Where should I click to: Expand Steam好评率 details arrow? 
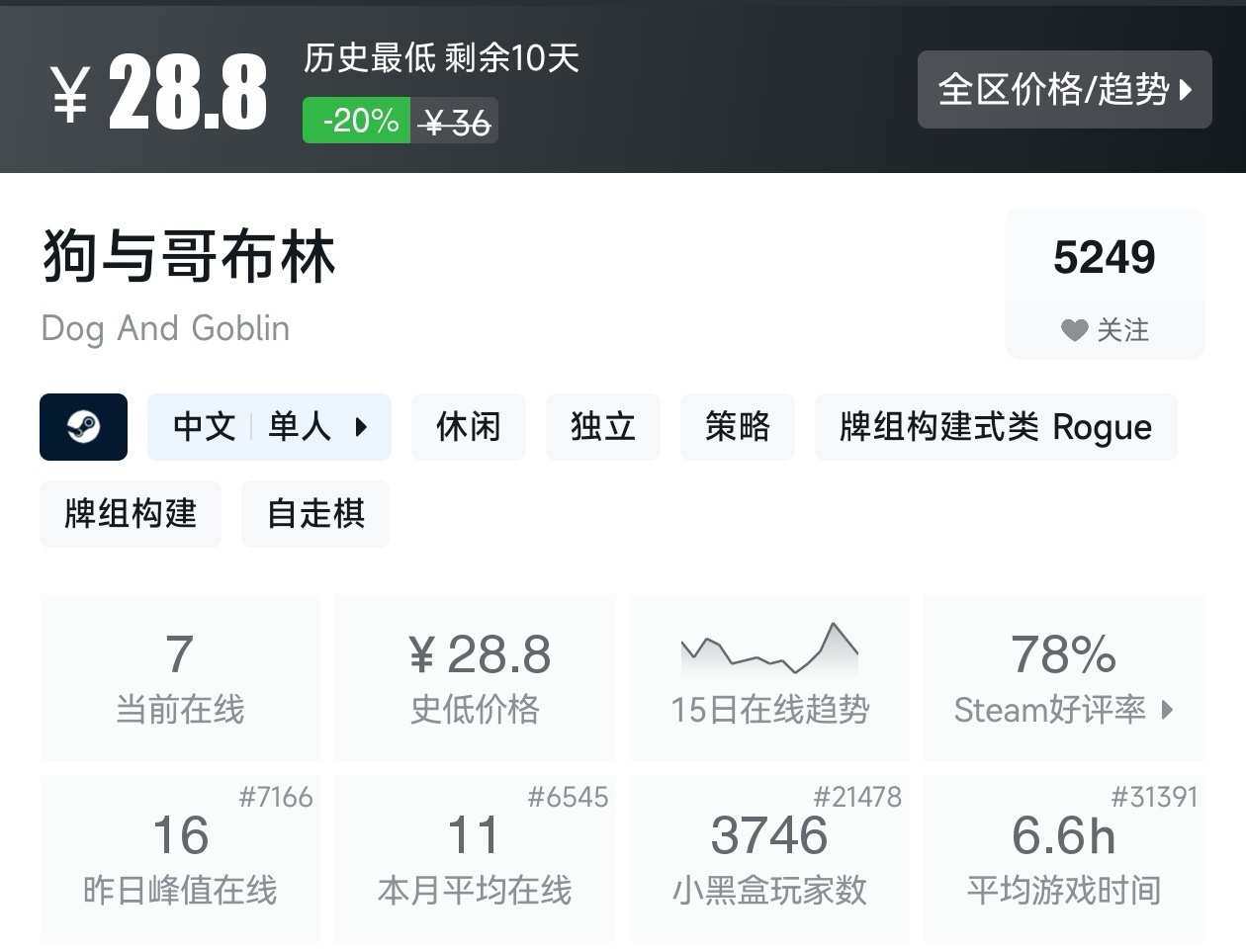click(x=1167, y=710)
